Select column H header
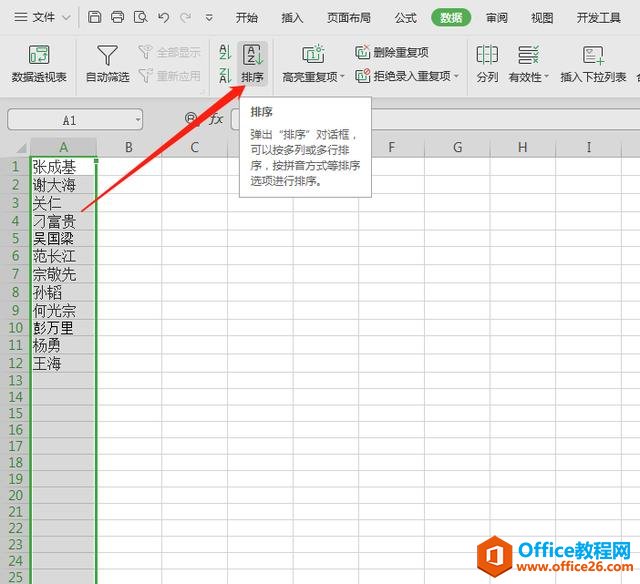The width and height of the screenshot is (640, 584). tap(522, 147)
